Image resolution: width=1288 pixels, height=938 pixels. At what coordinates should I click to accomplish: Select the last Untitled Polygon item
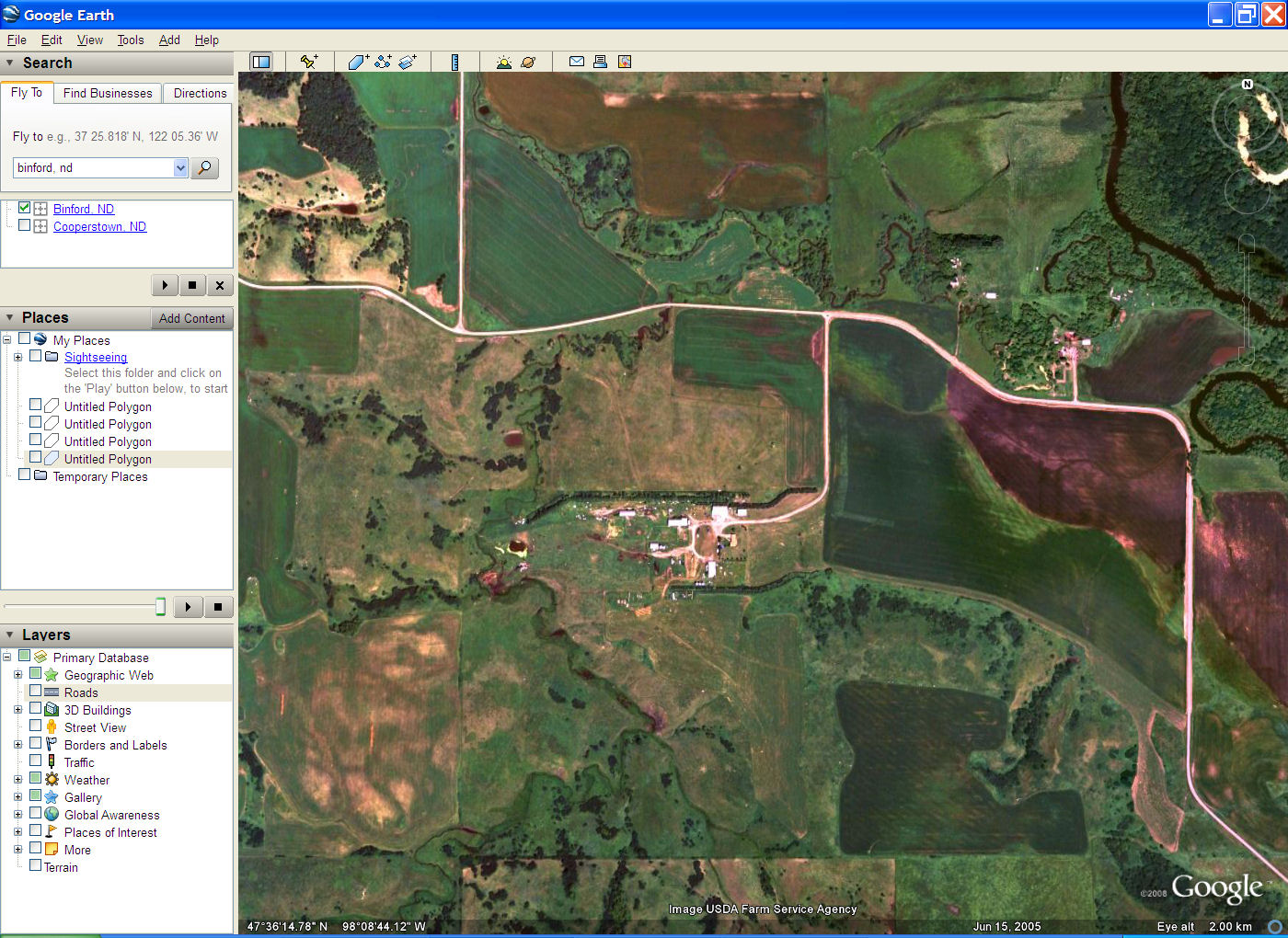click(x=108, y=459)
